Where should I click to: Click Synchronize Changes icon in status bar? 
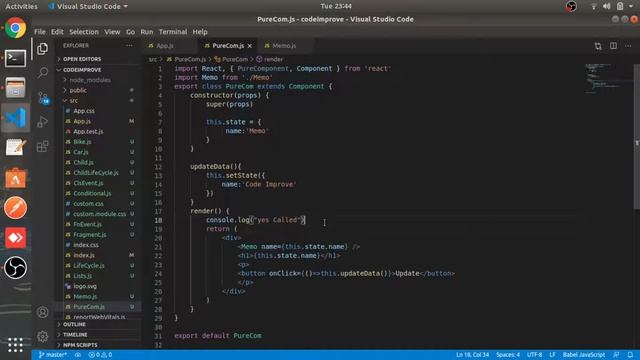click(78, 355)
